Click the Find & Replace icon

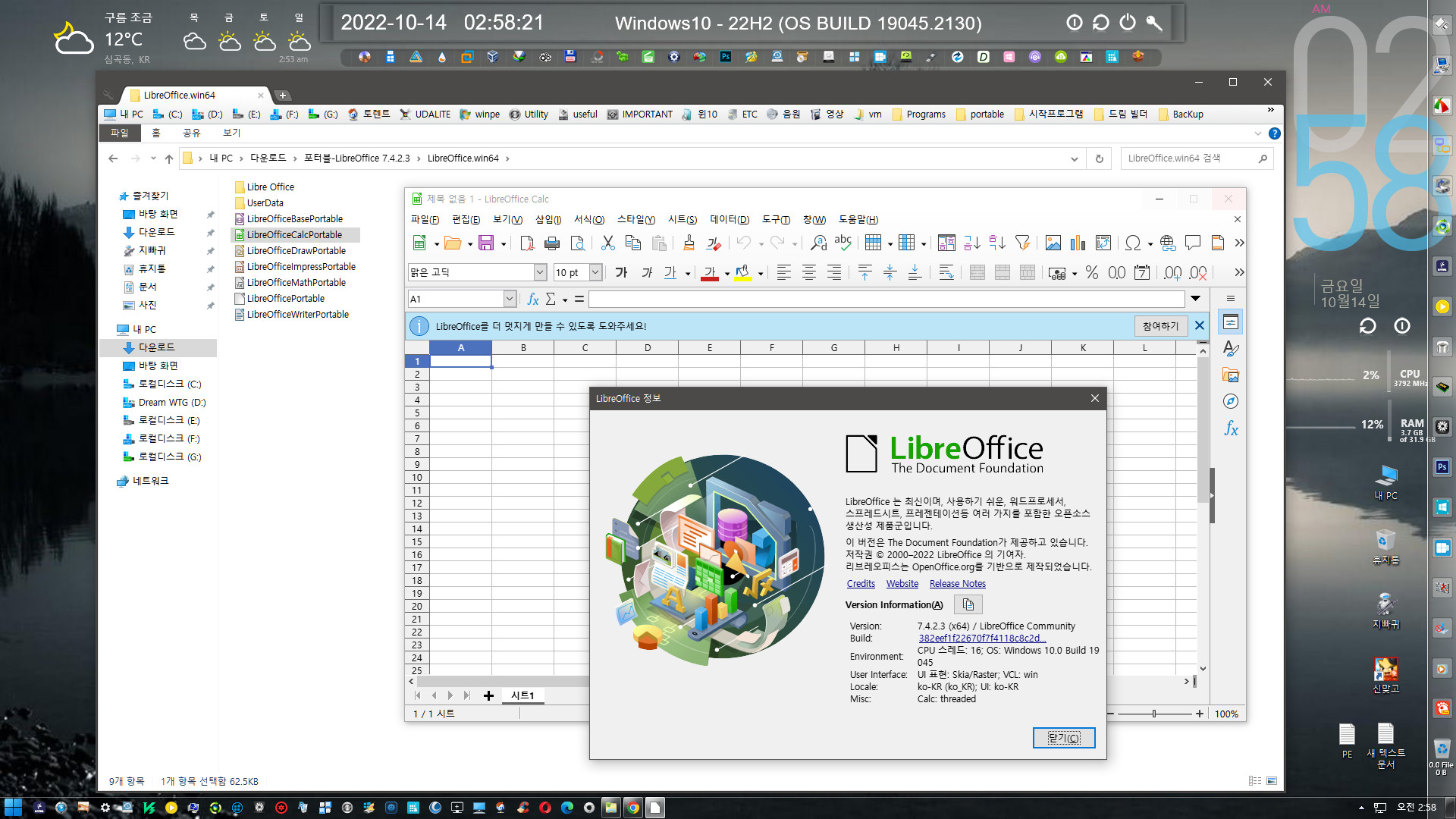[818, 243]
